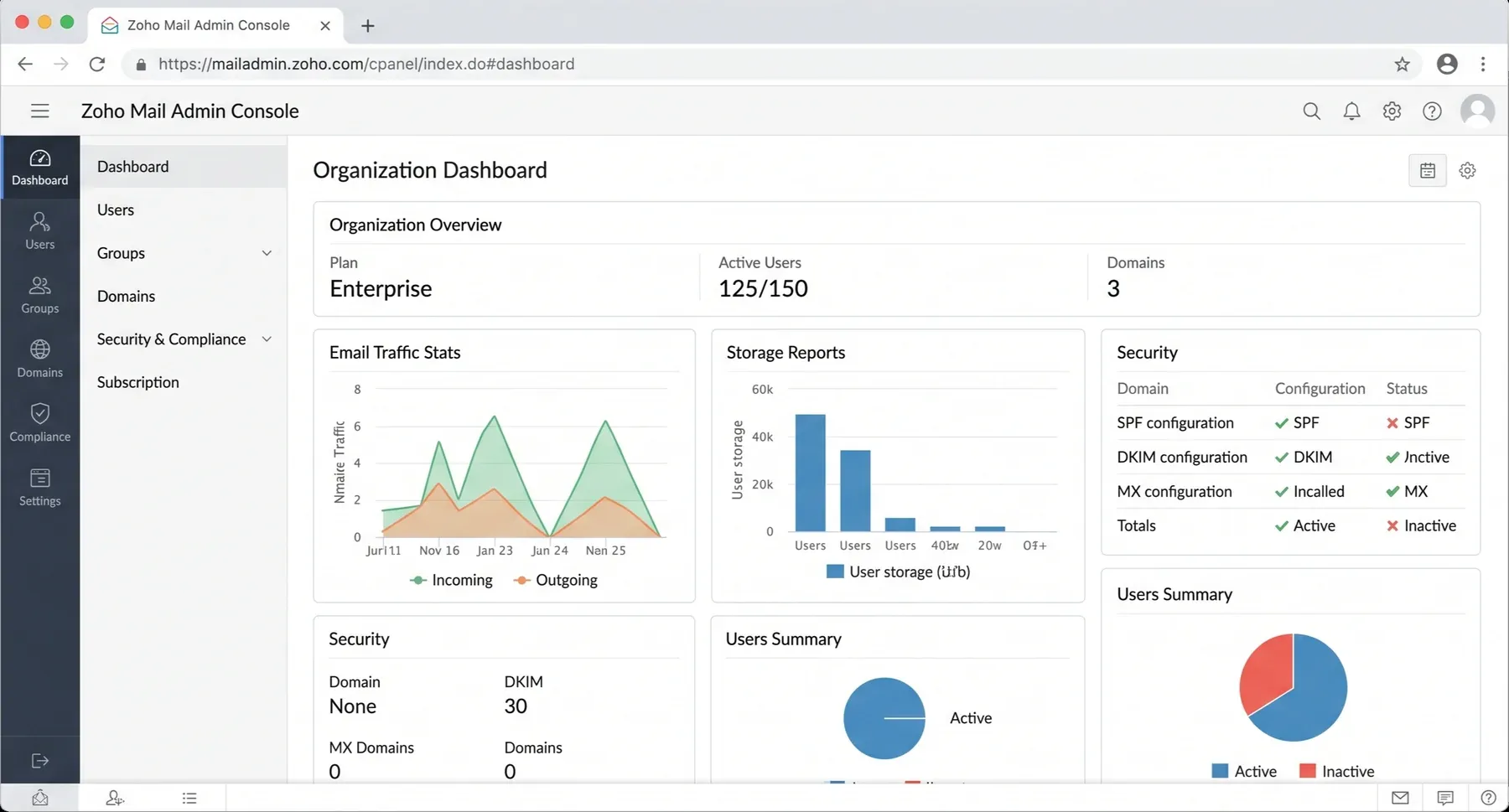
Task: Expand the Groups submenu chevron
Action: tap(267, 253)
